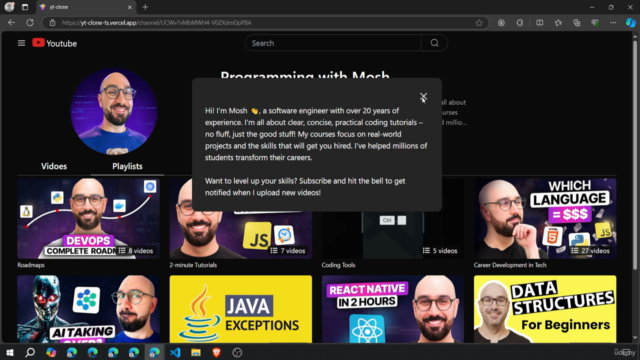Reload the page with refresh icon
The height and width of the screenshot is (360, 640).
(30, 22)
